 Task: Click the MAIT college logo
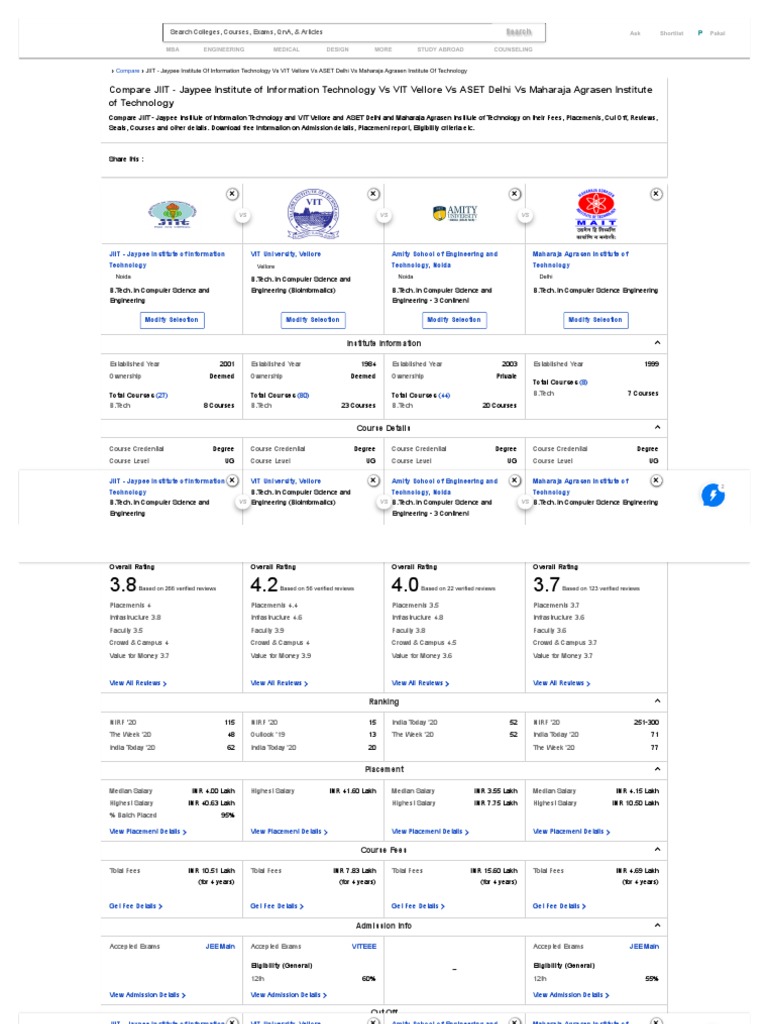tap(597, 212)
